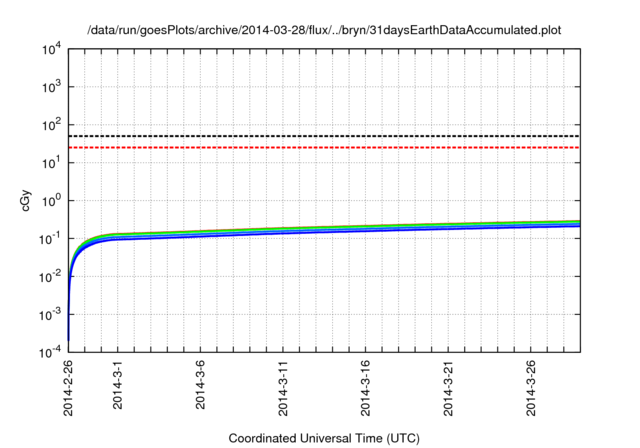Click the 2014-3-11 date tick label
This screenshot has width=640, height=448.
283,388
